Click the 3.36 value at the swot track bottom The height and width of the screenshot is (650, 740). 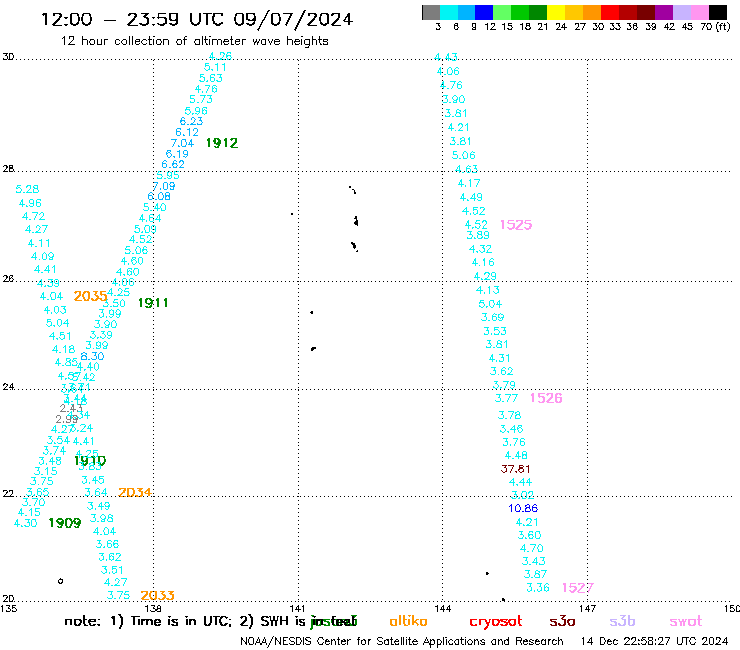coord(538,588)
